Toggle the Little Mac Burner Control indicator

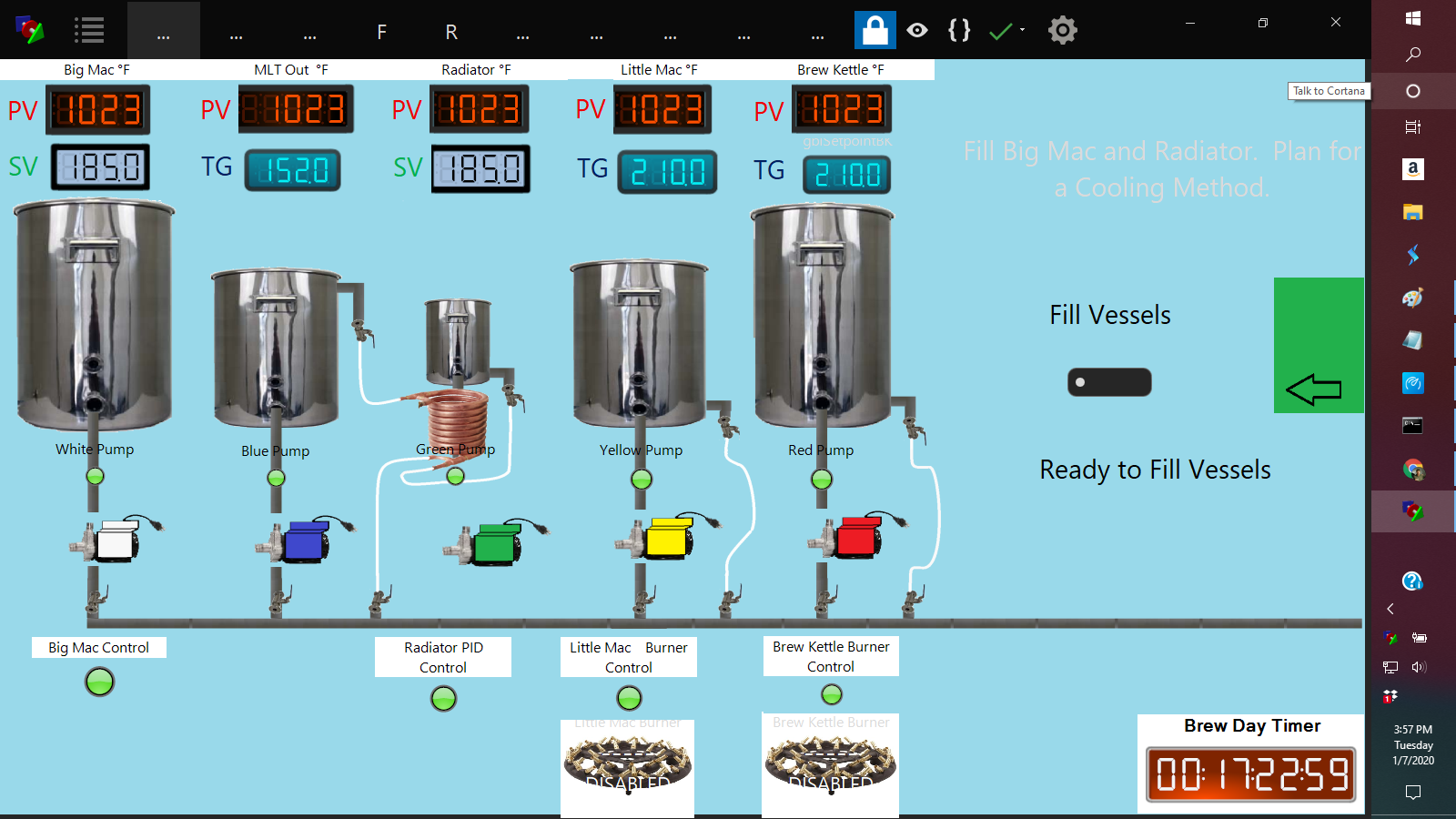[x=630, y=698]
